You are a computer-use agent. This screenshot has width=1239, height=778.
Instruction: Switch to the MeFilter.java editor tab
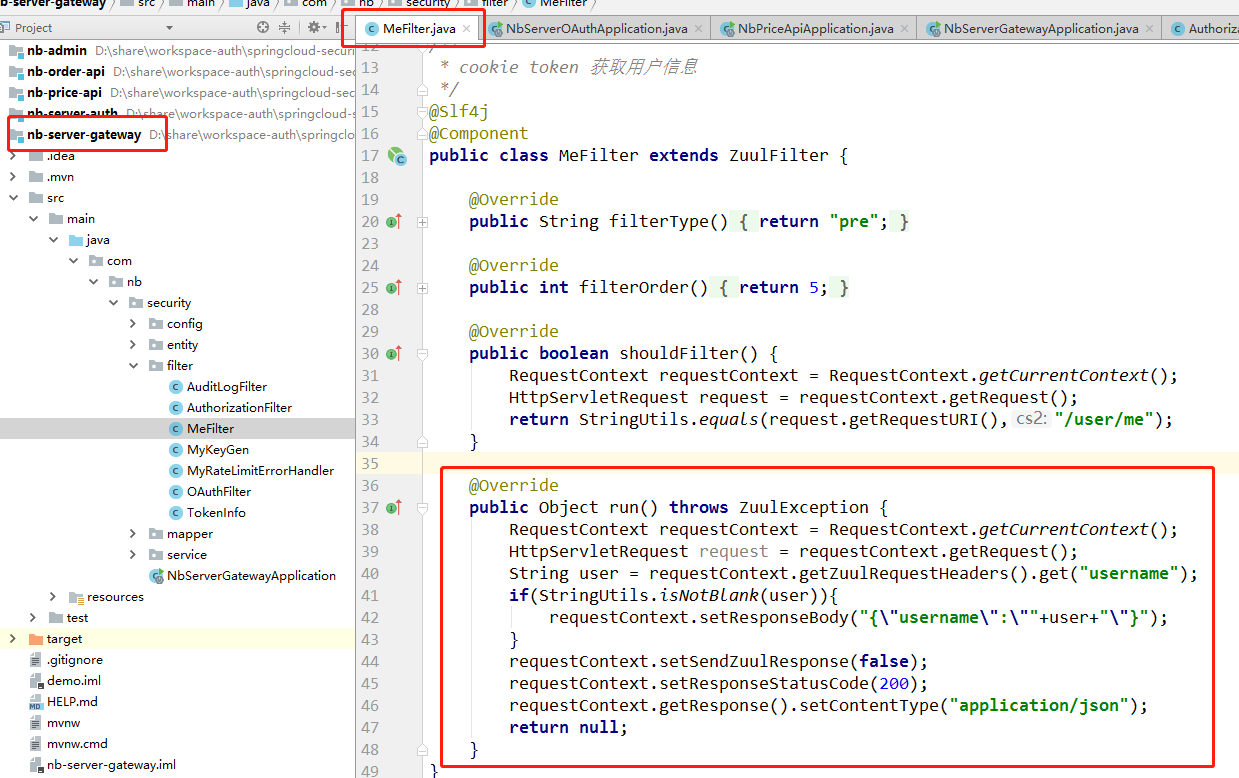tap(419, 29)
